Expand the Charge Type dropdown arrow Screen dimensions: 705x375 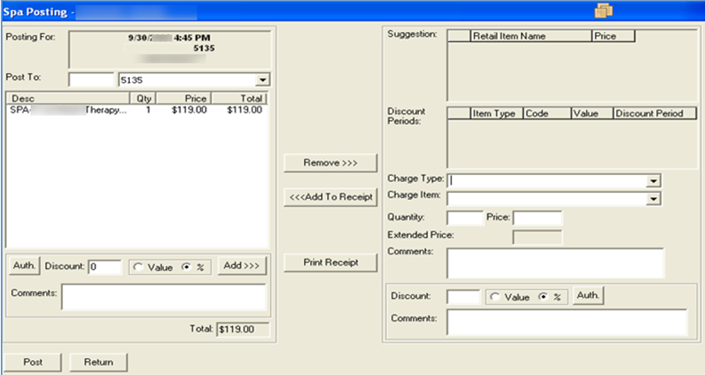pos(653,181)
